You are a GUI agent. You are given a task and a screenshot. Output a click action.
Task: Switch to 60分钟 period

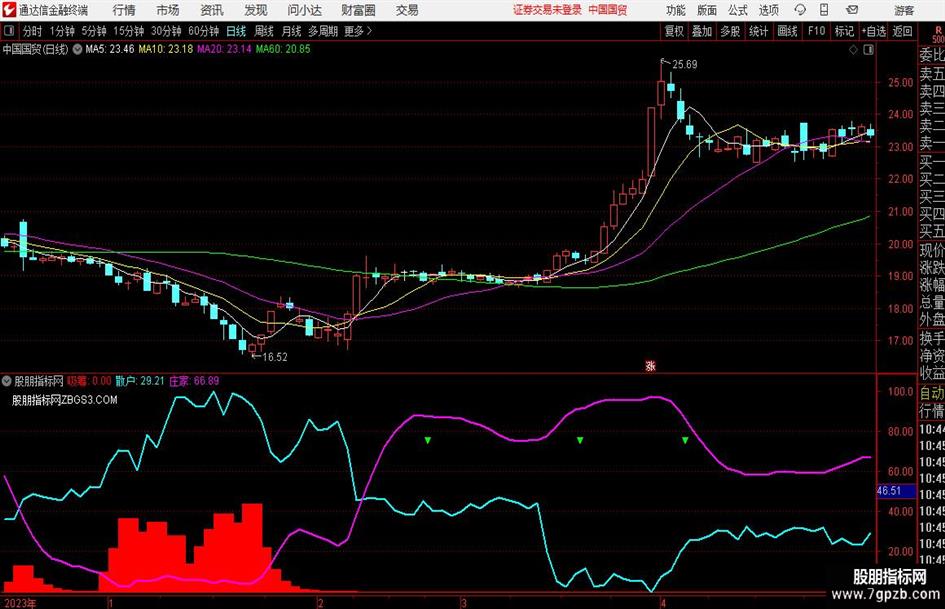203,31
